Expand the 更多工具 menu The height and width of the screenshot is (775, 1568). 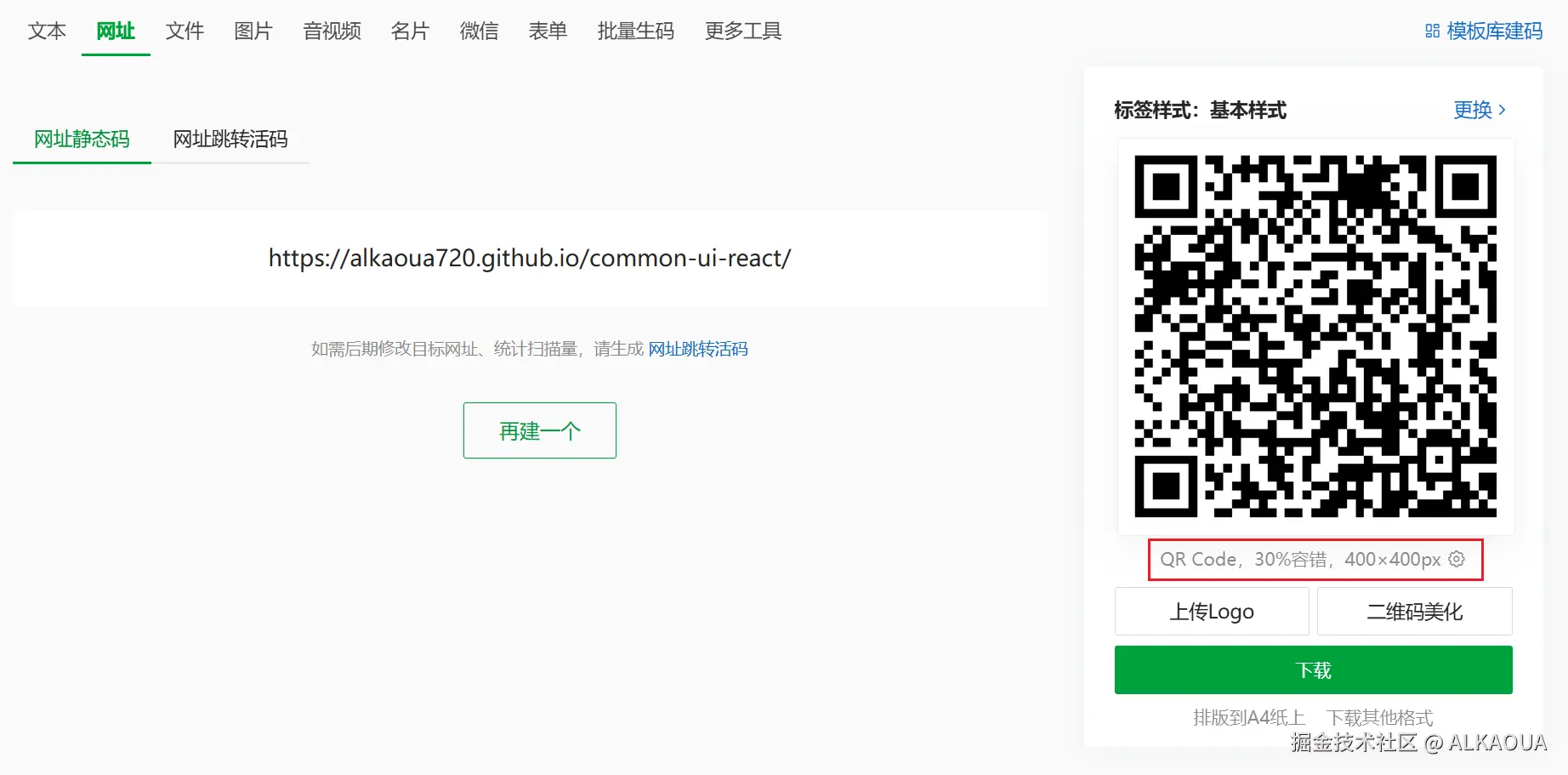click(x=743, y=31)
